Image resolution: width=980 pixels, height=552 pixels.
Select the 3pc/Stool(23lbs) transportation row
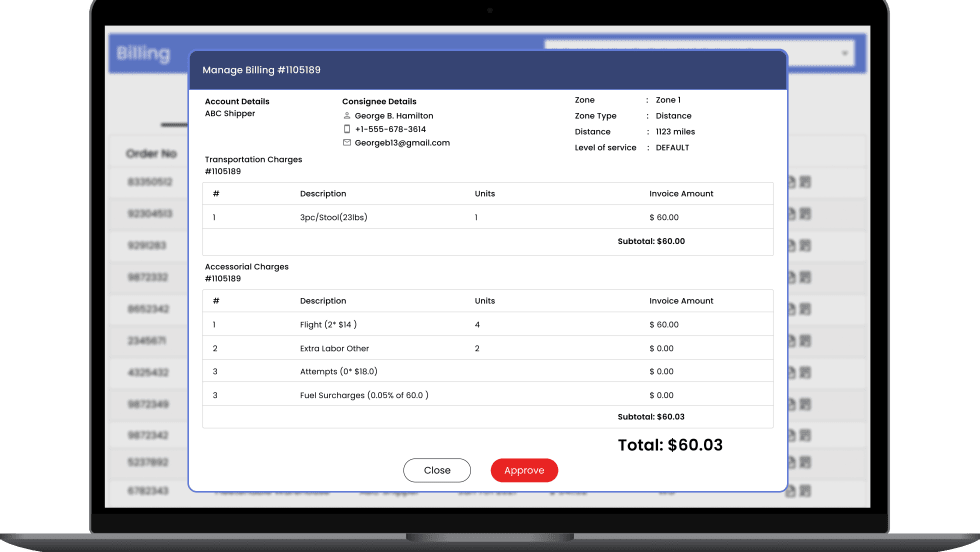487,217
